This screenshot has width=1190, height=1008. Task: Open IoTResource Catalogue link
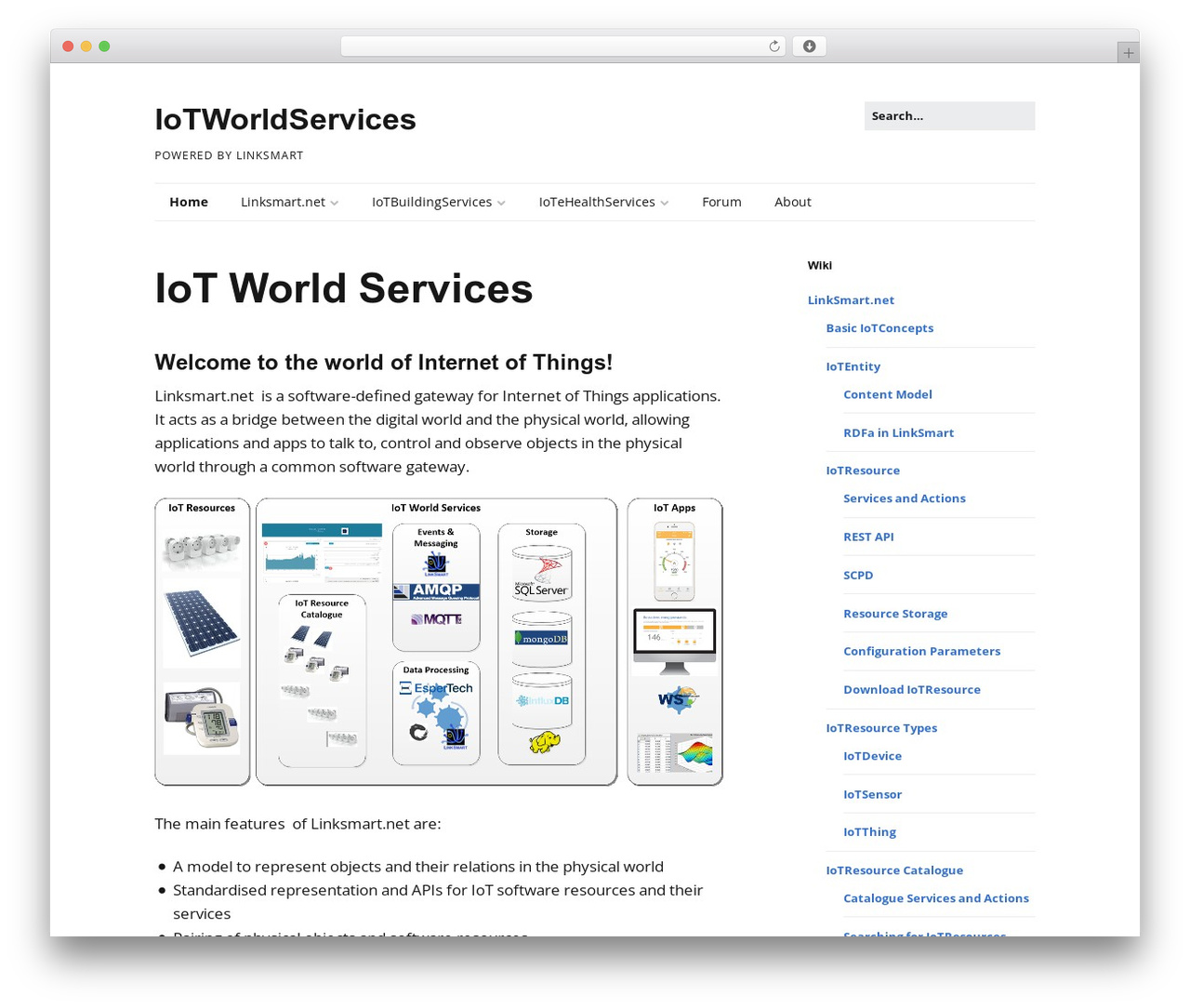click(x=894, y=870)
